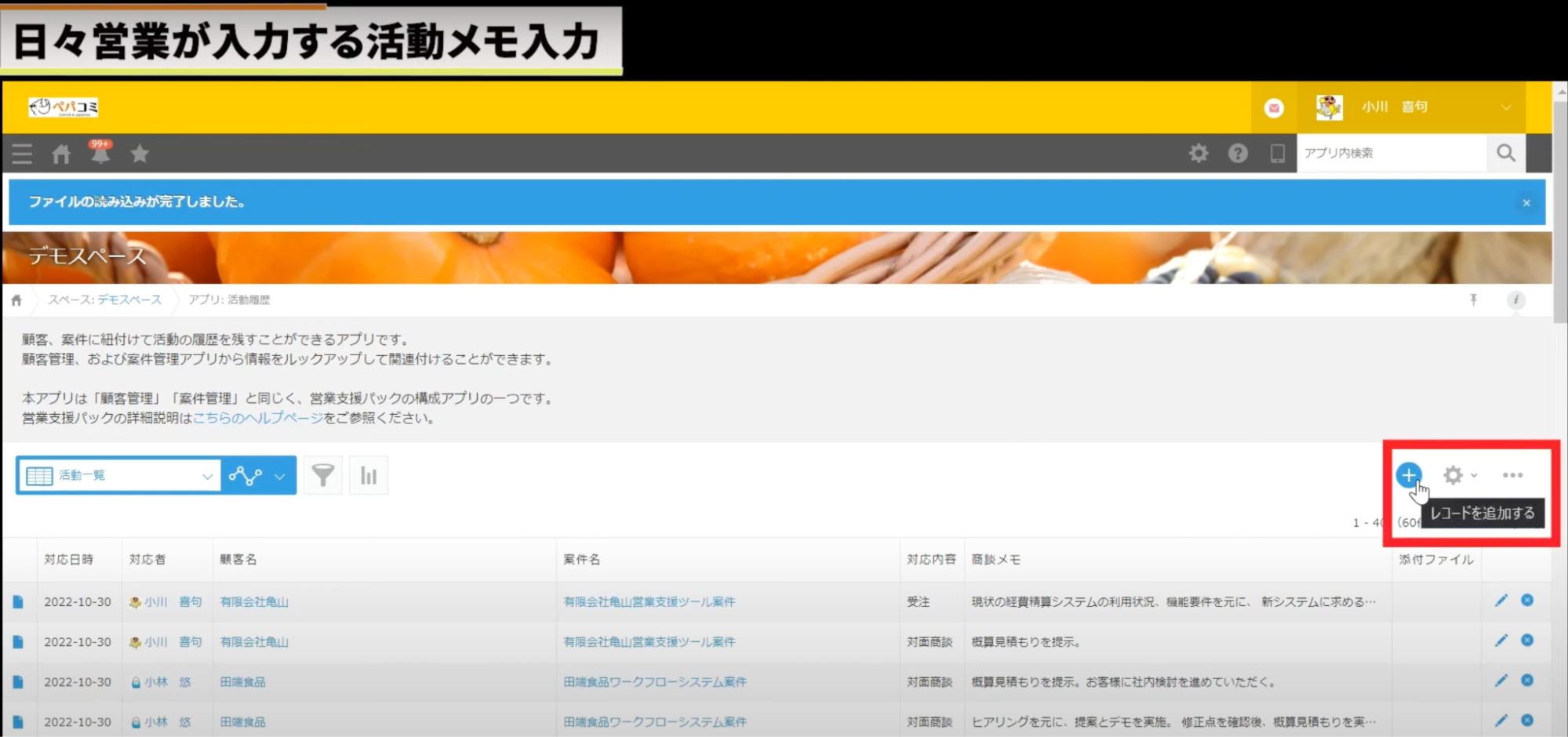
Task: Click the add record plus button
Action: coord(1408,474)
